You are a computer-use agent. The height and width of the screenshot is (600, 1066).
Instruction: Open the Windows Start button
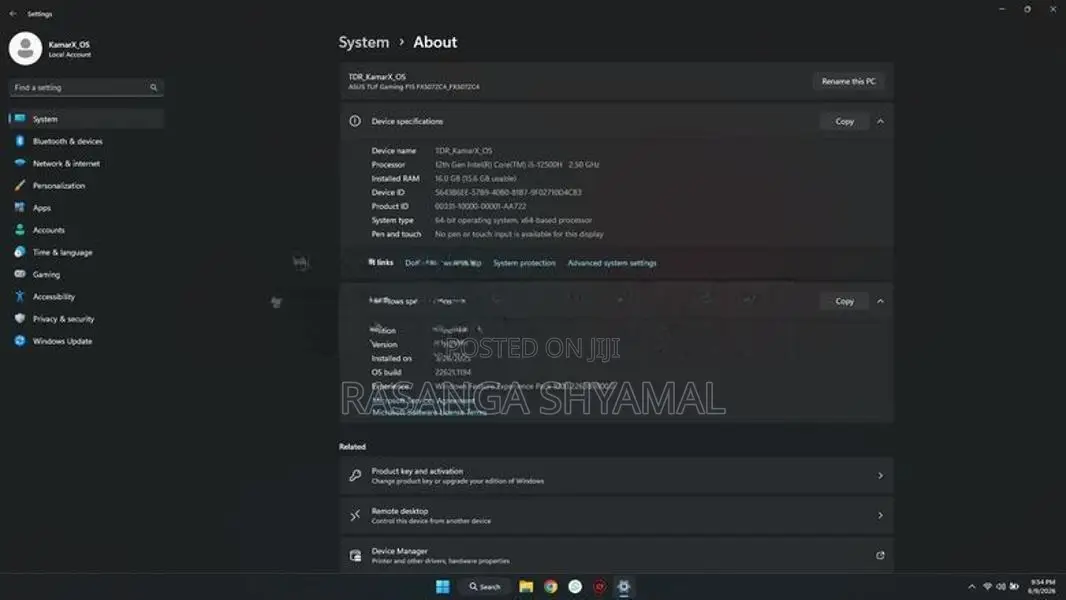[443, 586]
